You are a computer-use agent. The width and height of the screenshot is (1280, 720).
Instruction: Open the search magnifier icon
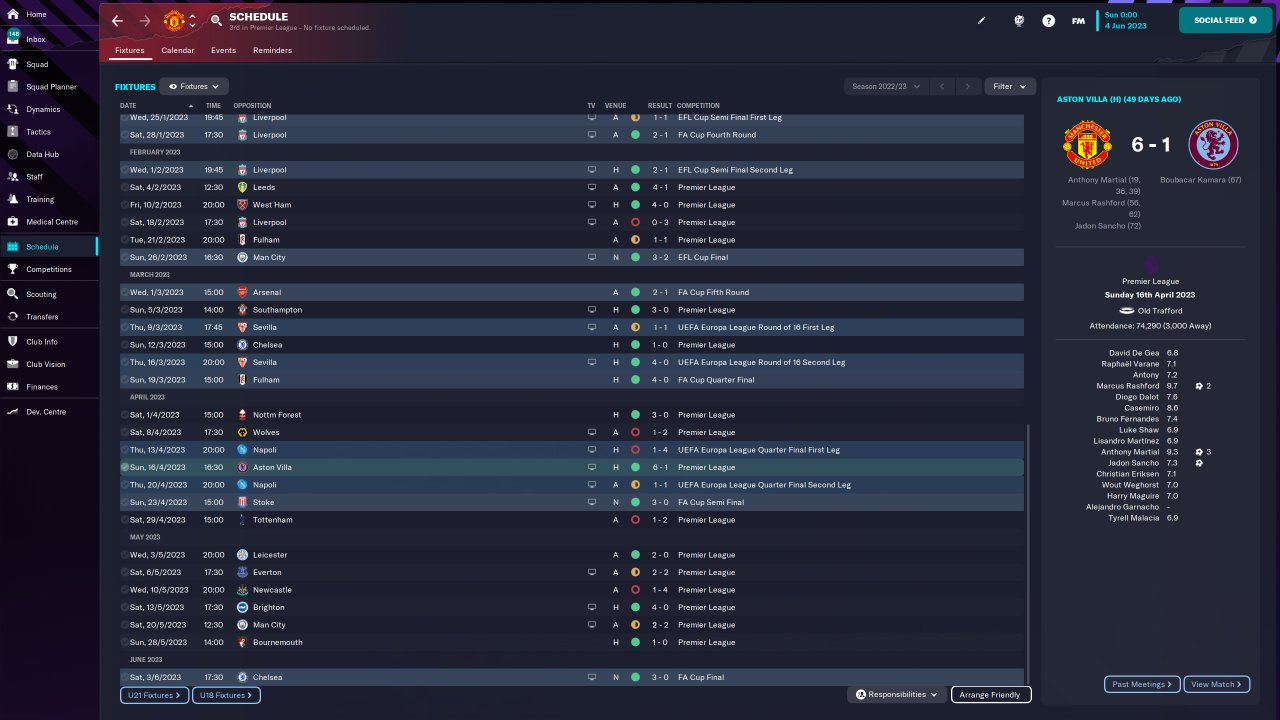(217, 21)
